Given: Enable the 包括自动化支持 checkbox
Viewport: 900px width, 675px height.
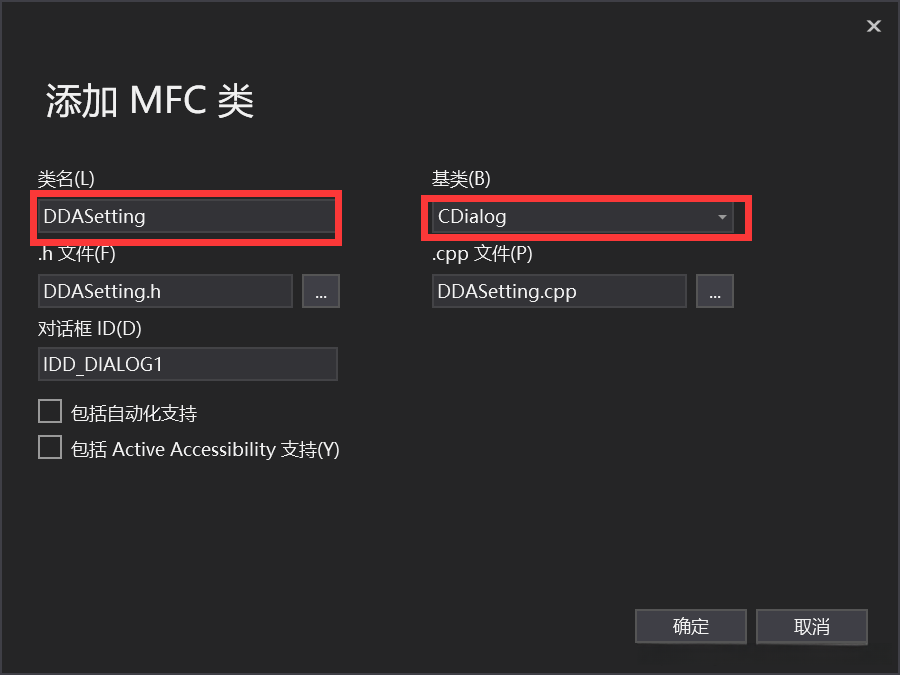Looking at the screenshot, I should point(50,411).
